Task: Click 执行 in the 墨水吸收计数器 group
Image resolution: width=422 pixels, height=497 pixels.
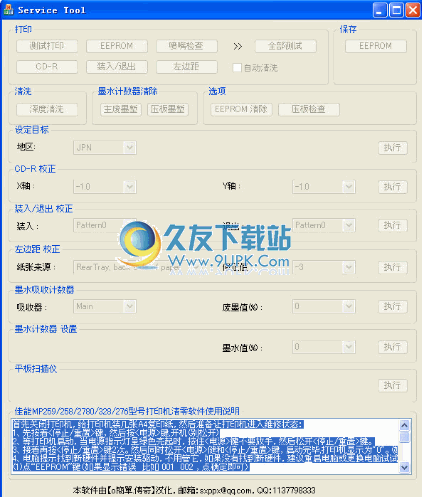Action: point(393,307)
